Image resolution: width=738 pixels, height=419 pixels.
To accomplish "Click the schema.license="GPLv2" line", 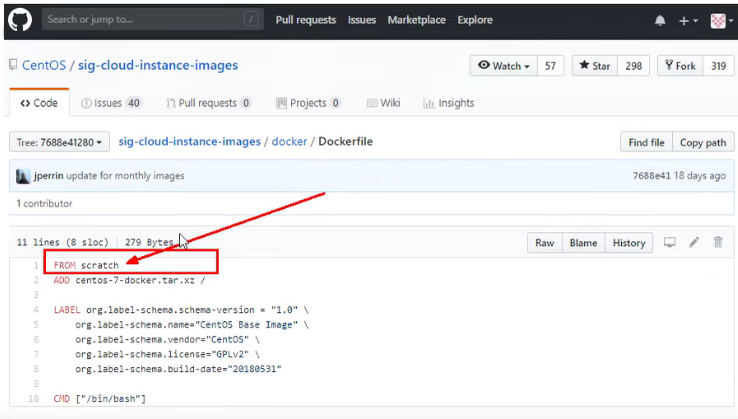I will click(167, 354).
